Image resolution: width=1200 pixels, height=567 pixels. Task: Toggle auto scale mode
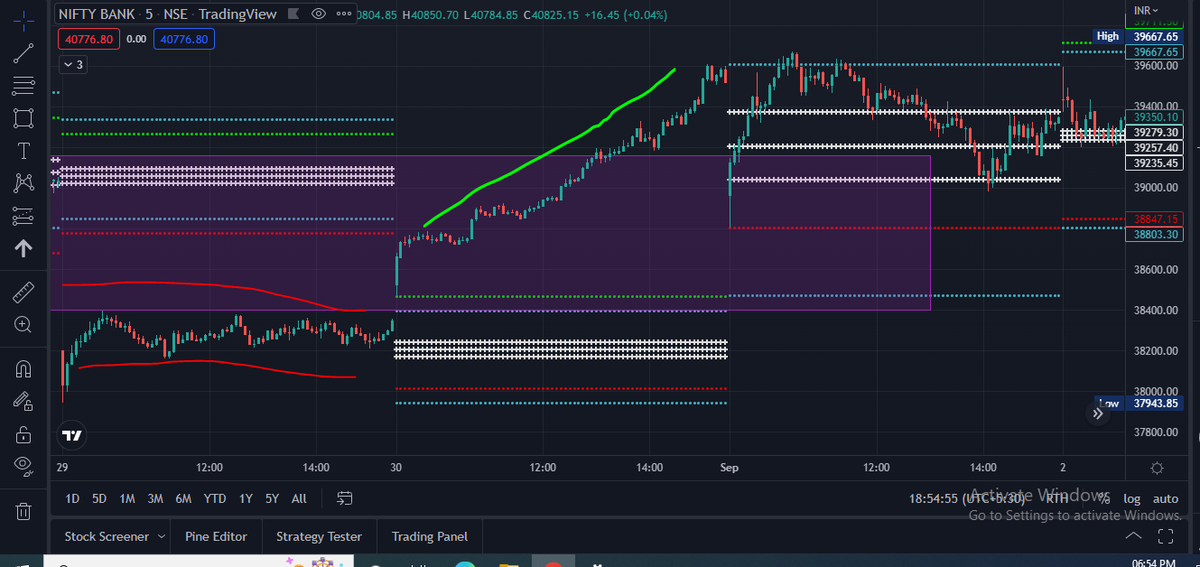[1165, 498]
